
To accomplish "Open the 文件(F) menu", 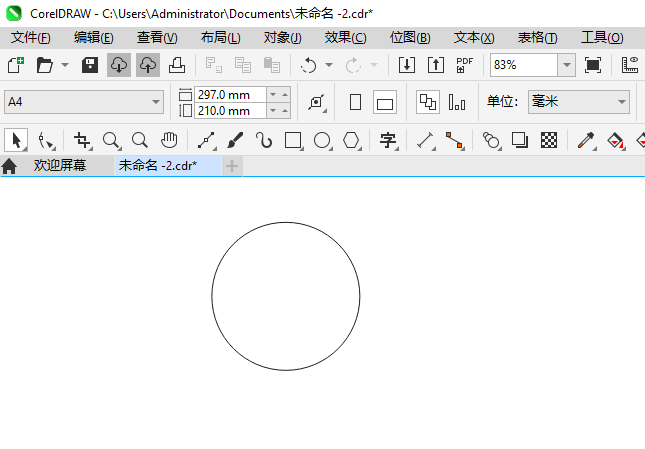I will click(31, 38).
